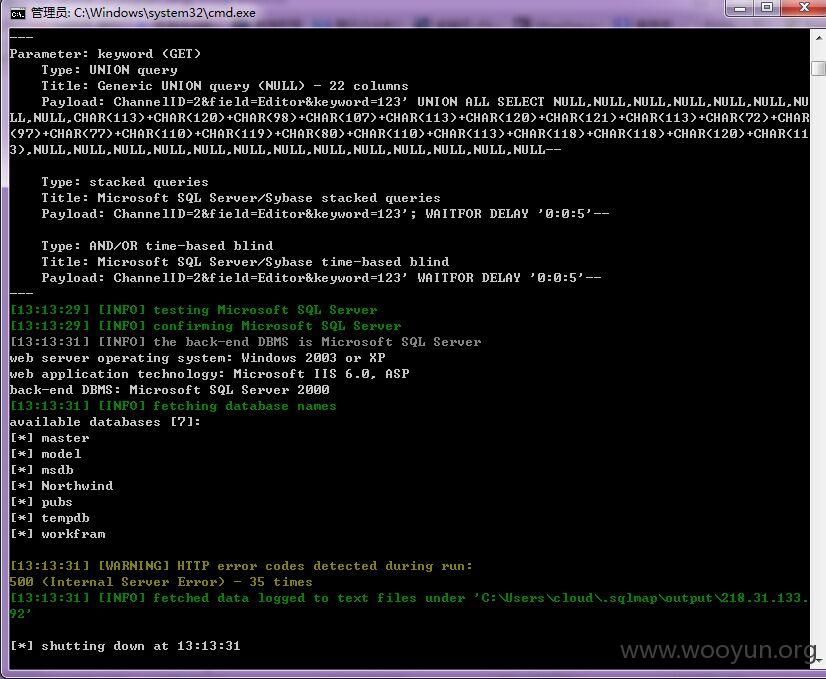The width and height of the screenshot is (826, 679).
Task: Click the 'Server/Sybase stacked queries' title line
Action: [x=241, y=198]
